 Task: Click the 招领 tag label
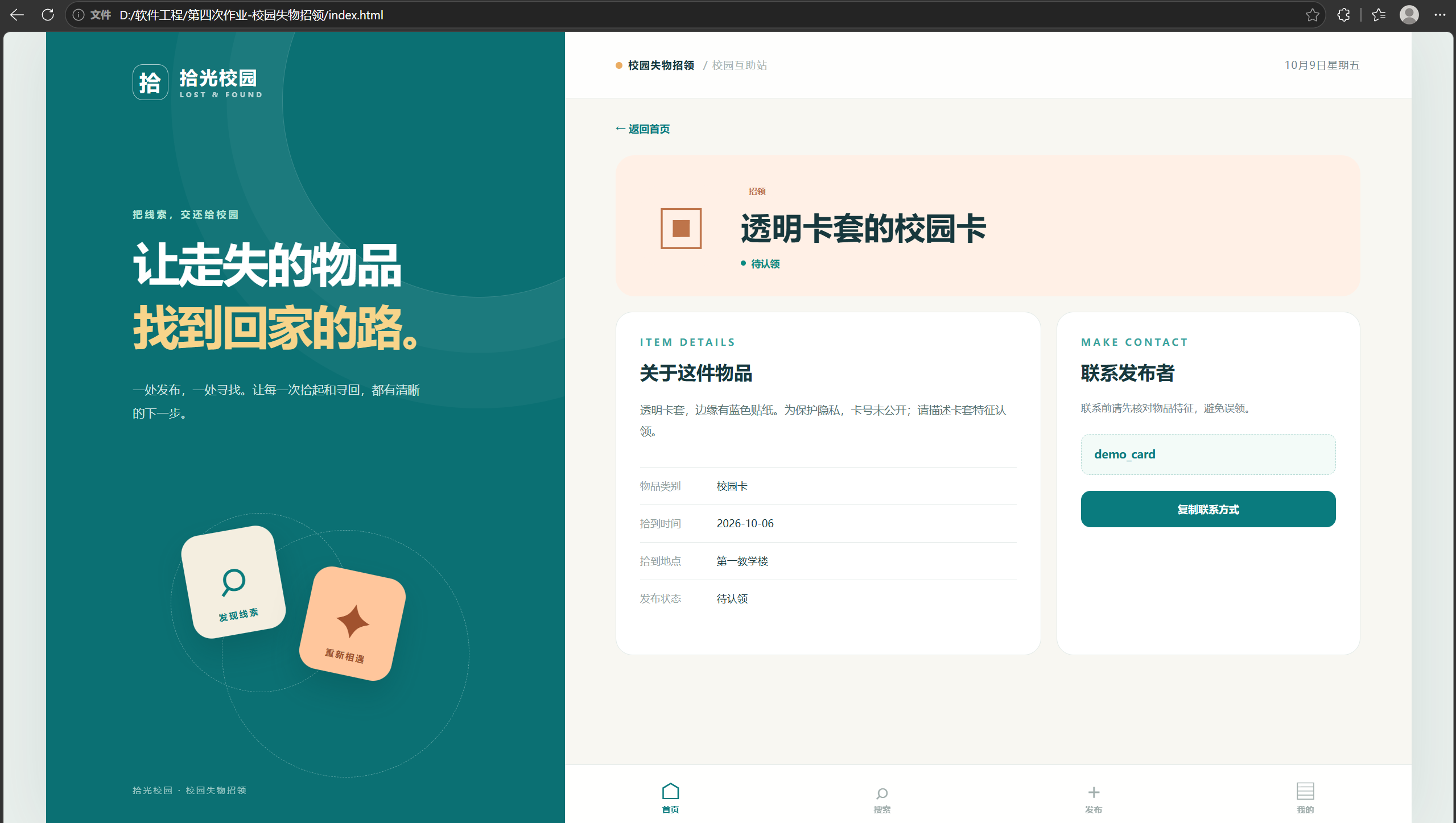(x=757, y=192)
